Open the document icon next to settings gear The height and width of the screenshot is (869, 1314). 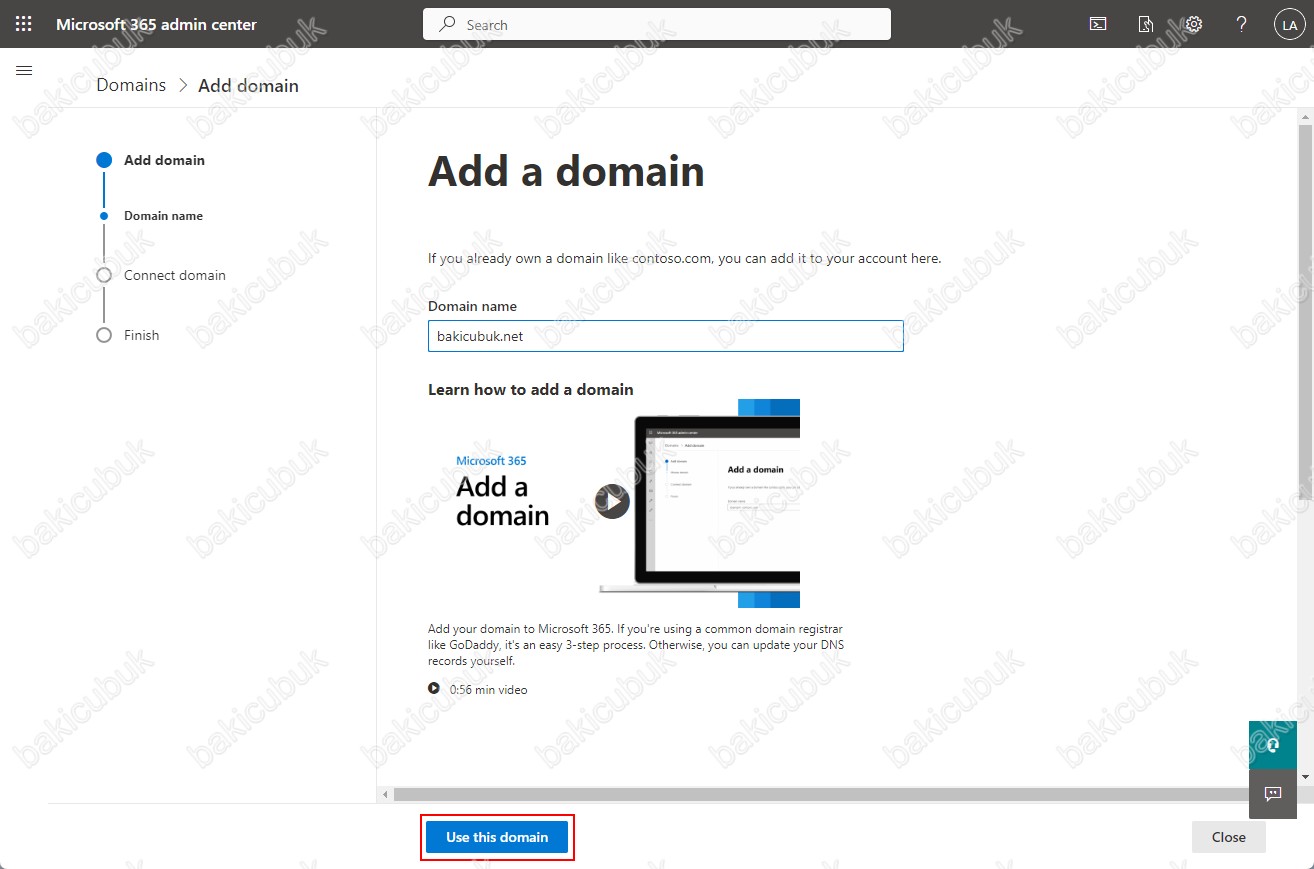click(x=1146, y=24)
